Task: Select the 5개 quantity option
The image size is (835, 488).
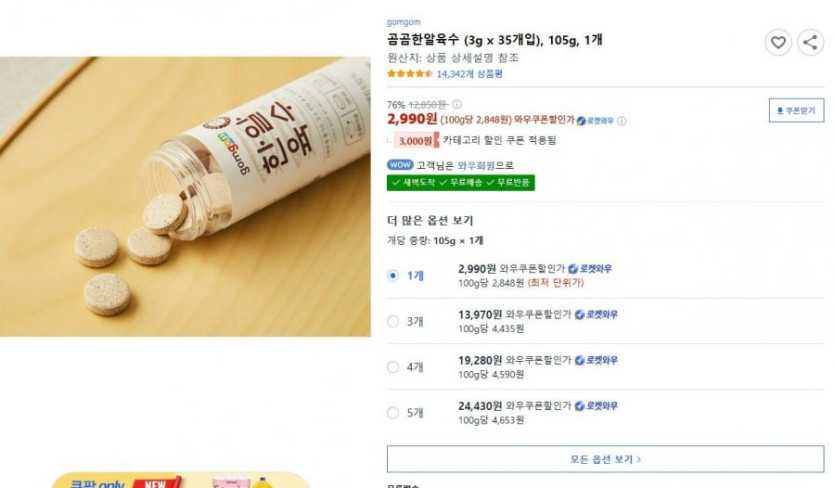Action: pos(393,413)
